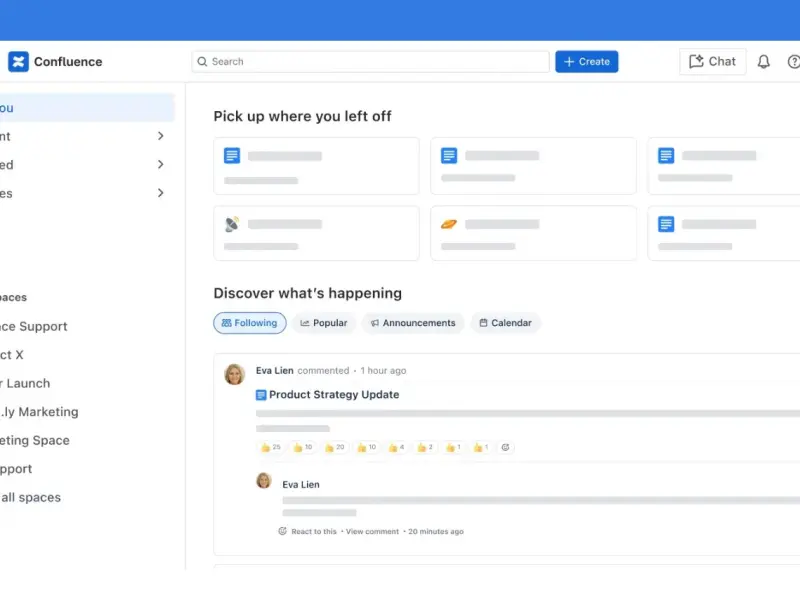Switch to the Popular feed tab
Screen dimensions: 800x600
click(x=324, y=323)
